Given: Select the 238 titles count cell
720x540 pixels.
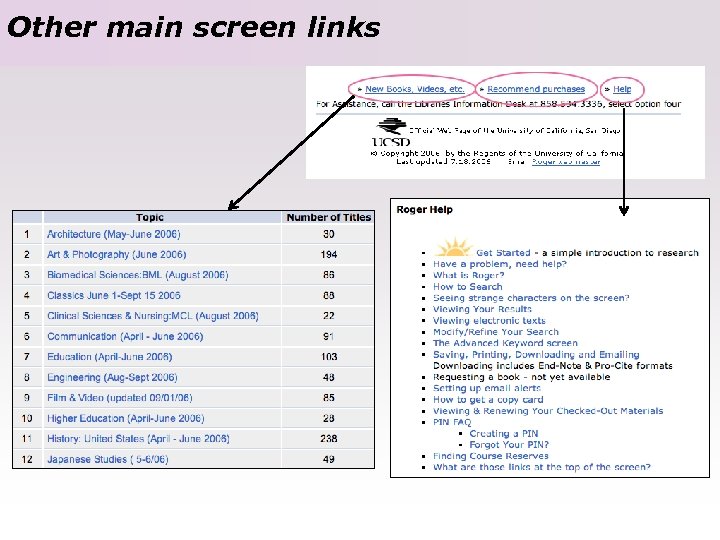Looking at the screenshot, I should tap(329, 439).
